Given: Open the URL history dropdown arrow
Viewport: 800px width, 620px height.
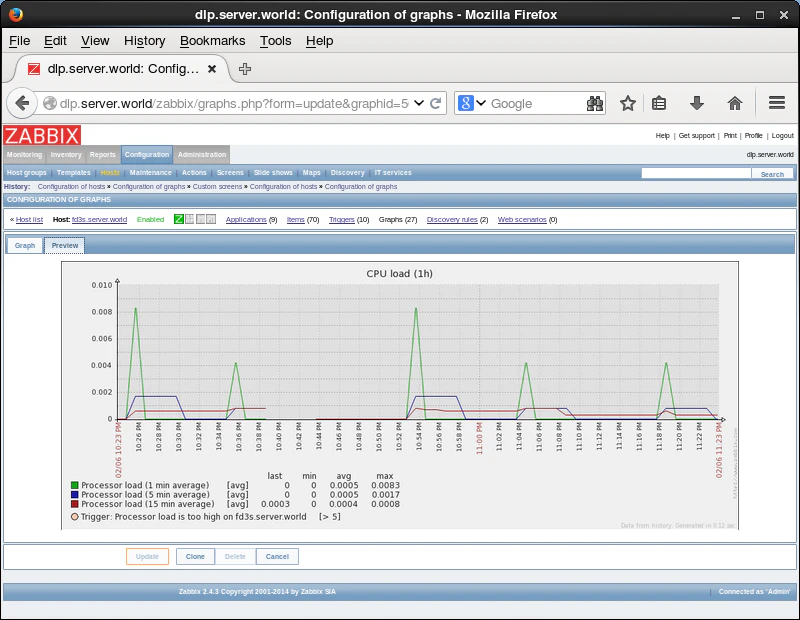Looking at the screenshot, I should pos(419,103).
